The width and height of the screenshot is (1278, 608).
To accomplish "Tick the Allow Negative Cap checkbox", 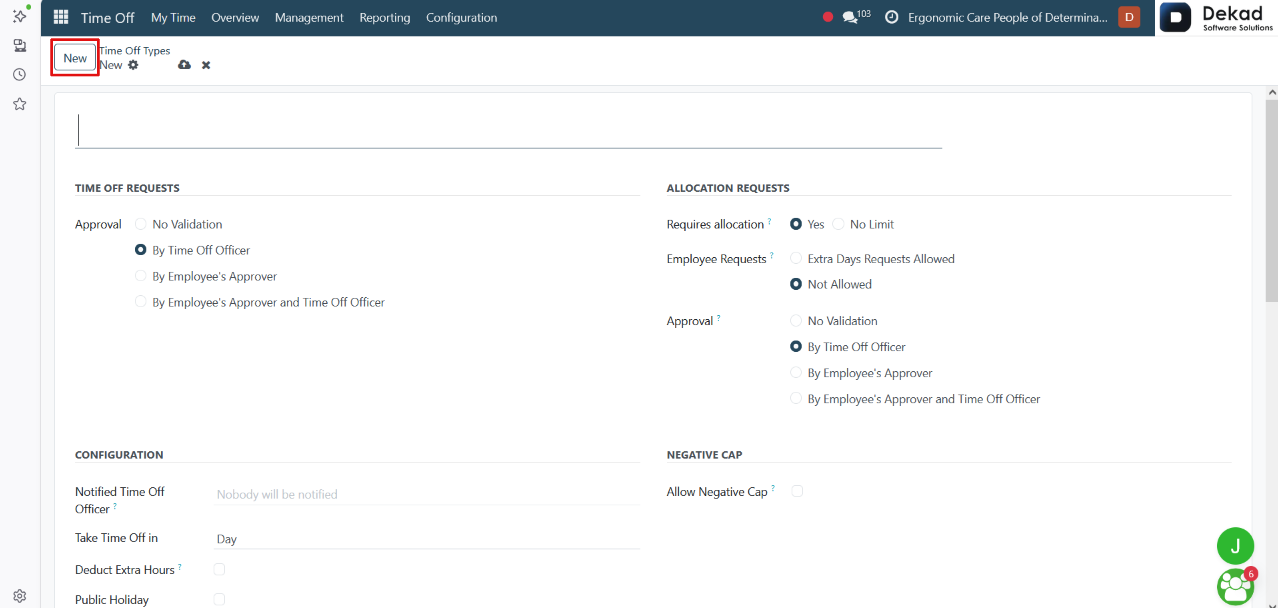I will pyautogui.click(x=797, y=491).
